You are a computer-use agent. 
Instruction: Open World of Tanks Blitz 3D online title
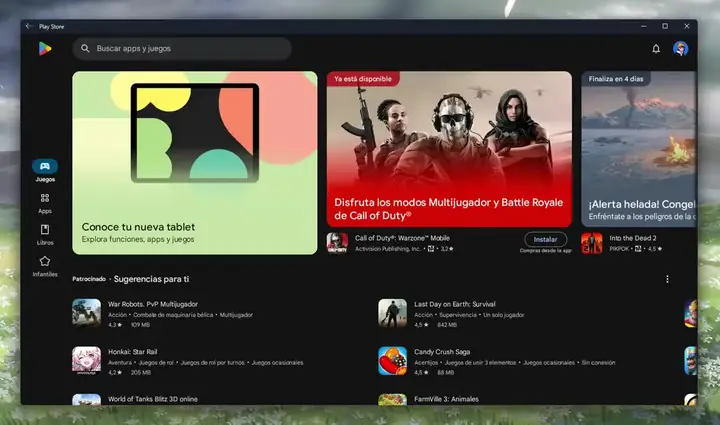coord(153,399)
